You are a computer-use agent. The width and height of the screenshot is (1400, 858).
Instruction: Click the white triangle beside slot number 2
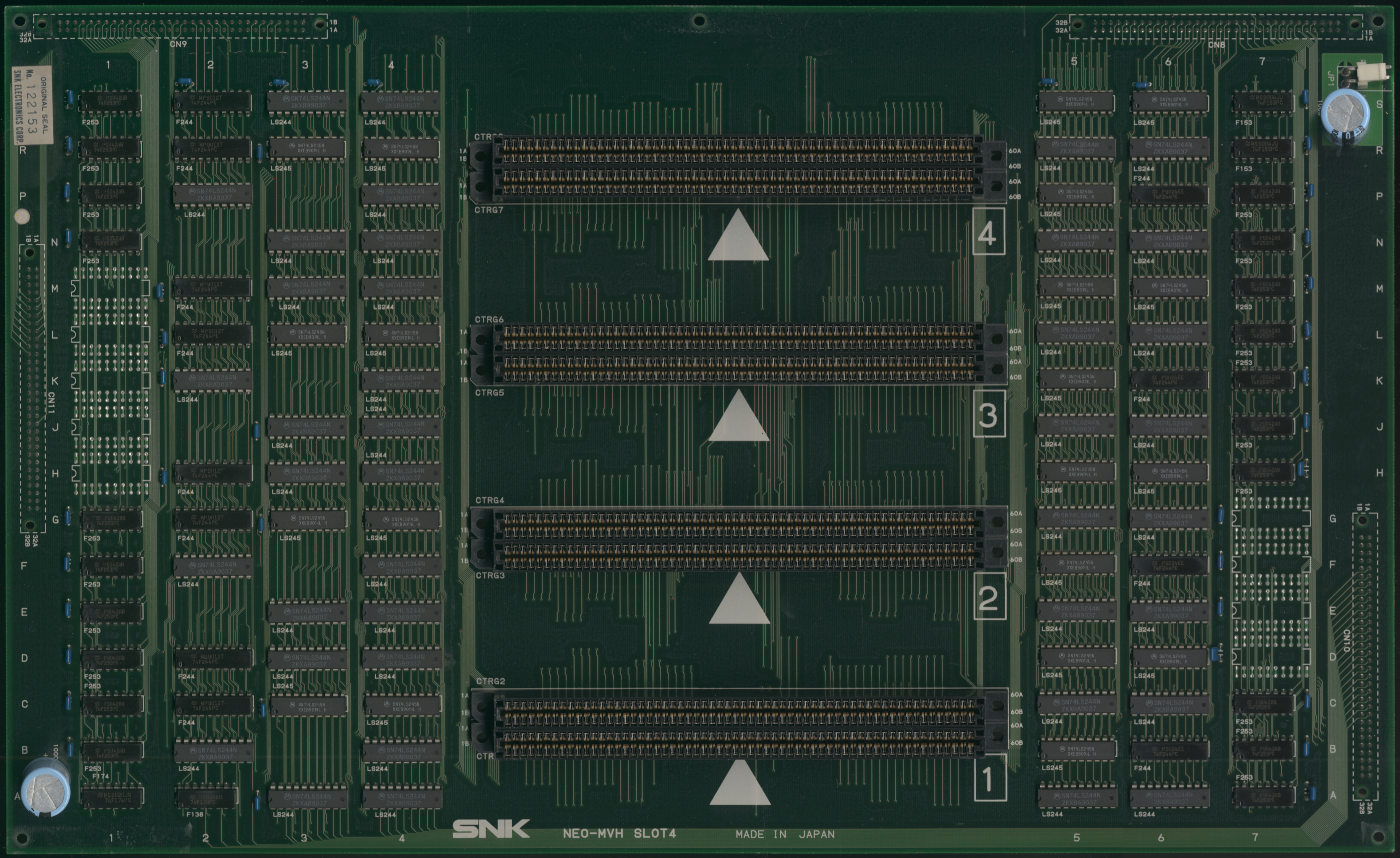[740, 598]
